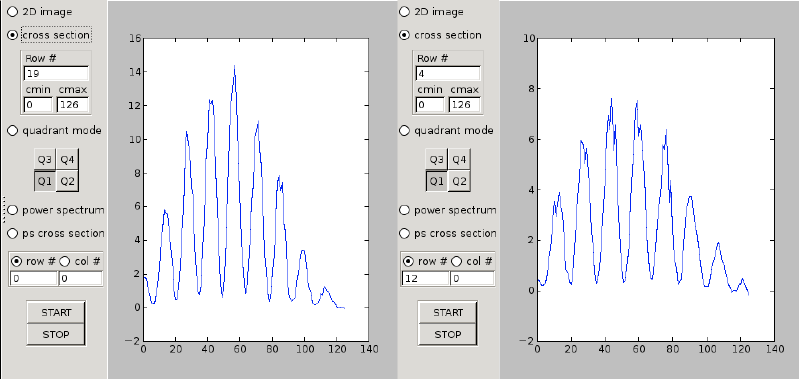Click cmin field in right panel

(x=430, y=105)
